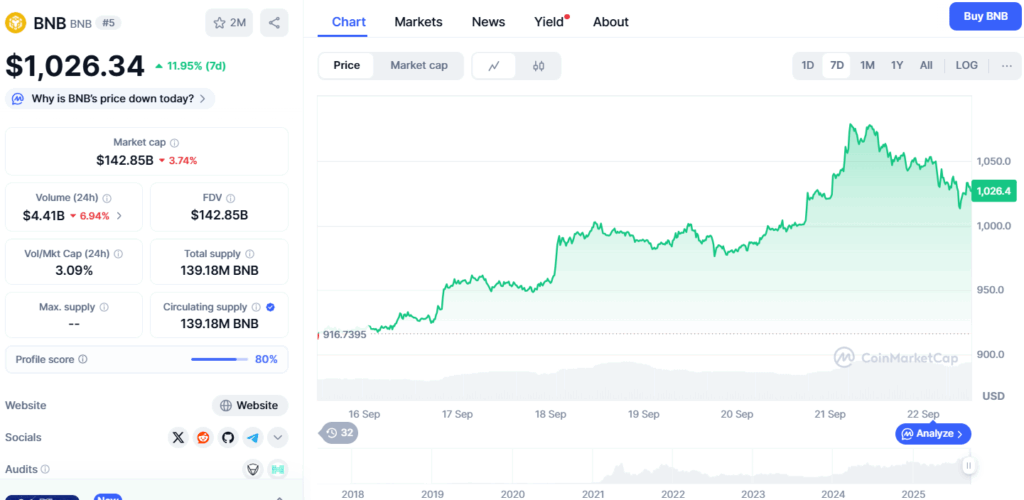
Task: Open the Reddit social link
Action: (203, 437)
